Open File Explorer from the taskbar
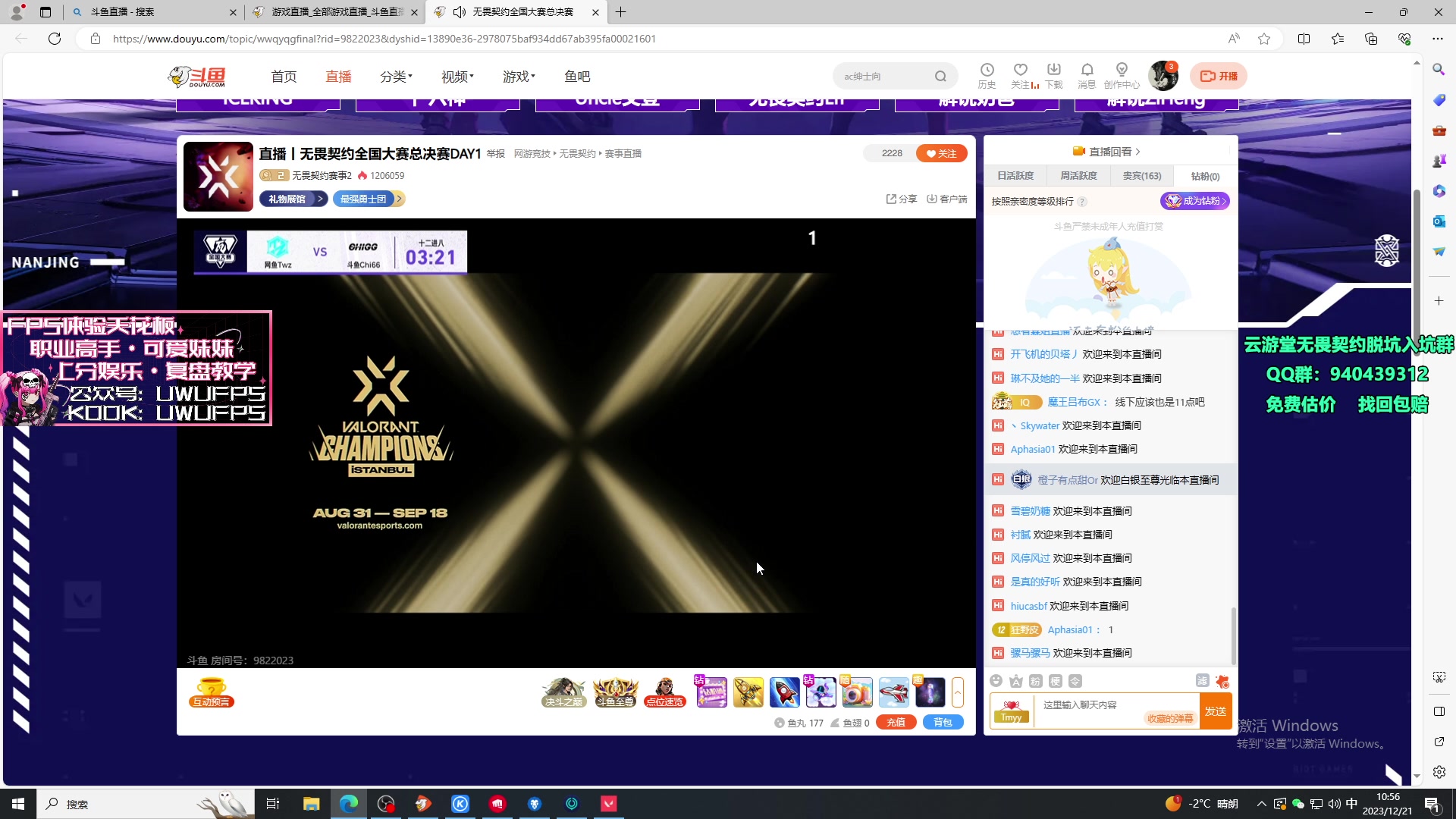Viewport: 1456px width, 819px height. point(311,804)
